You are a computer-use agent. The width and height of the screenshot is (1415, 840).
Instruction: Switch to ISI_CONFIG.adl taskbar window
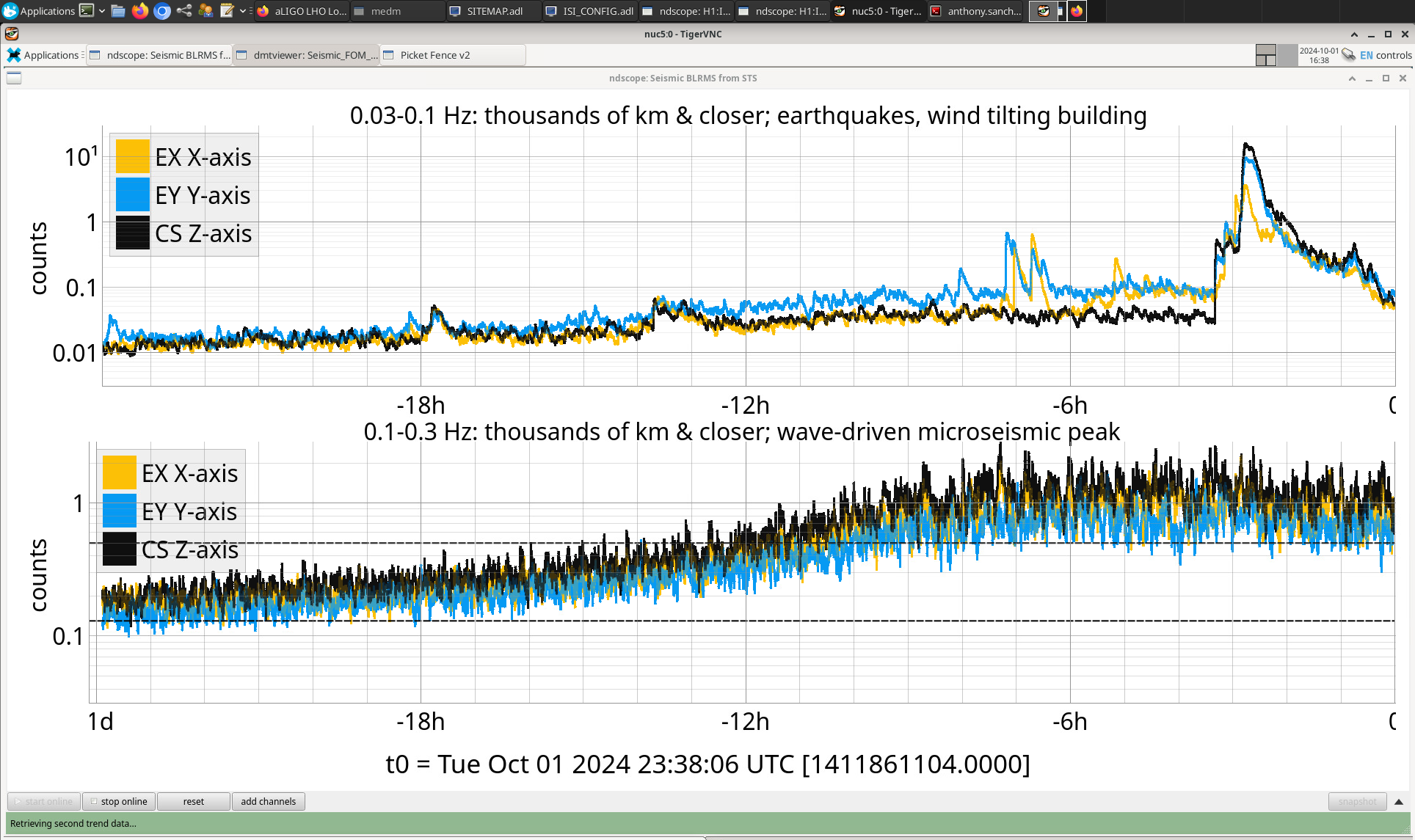(x=589, y=11)
